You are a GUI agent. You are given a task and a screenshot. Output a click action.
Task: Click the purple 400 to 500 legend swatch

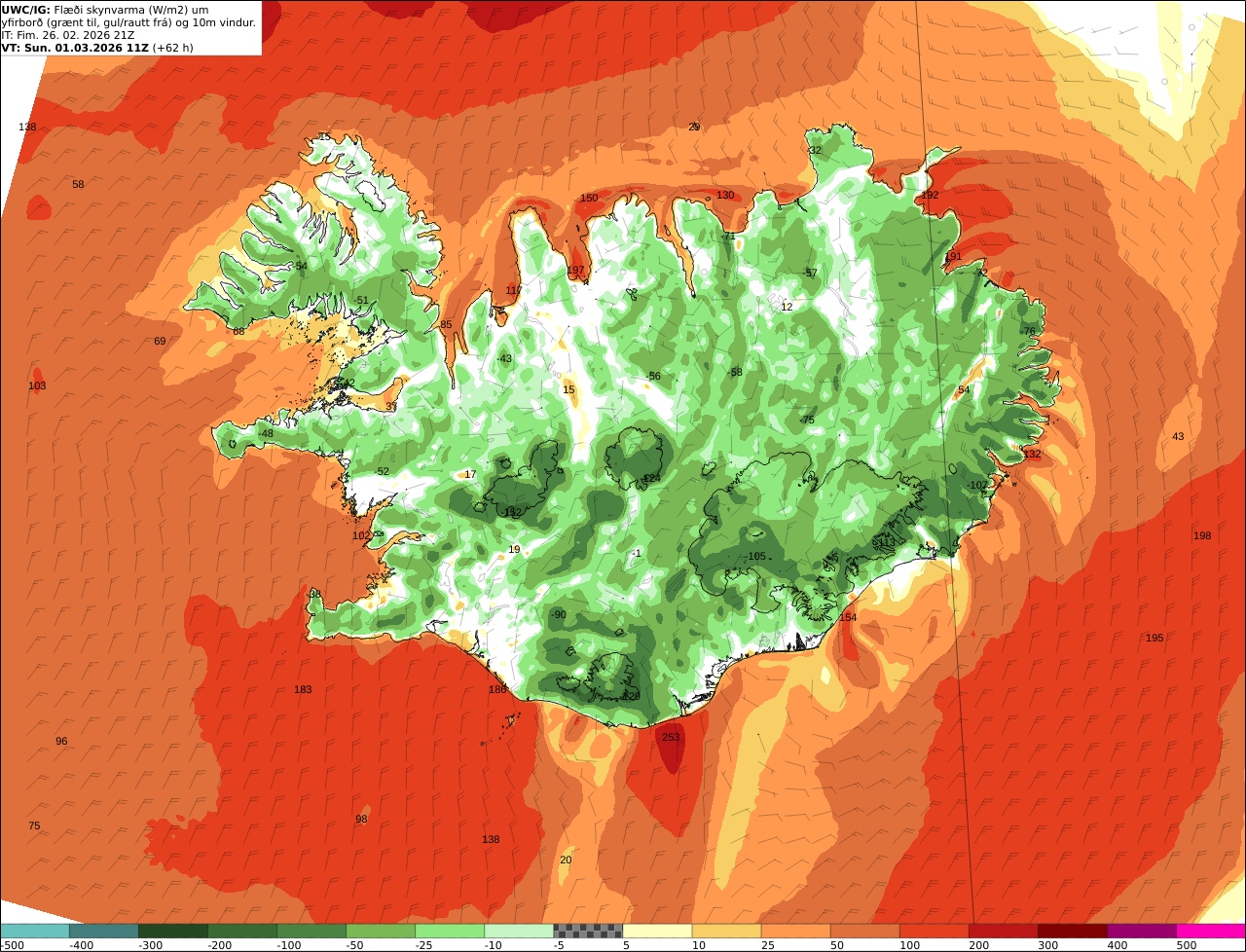(1141, 932)
